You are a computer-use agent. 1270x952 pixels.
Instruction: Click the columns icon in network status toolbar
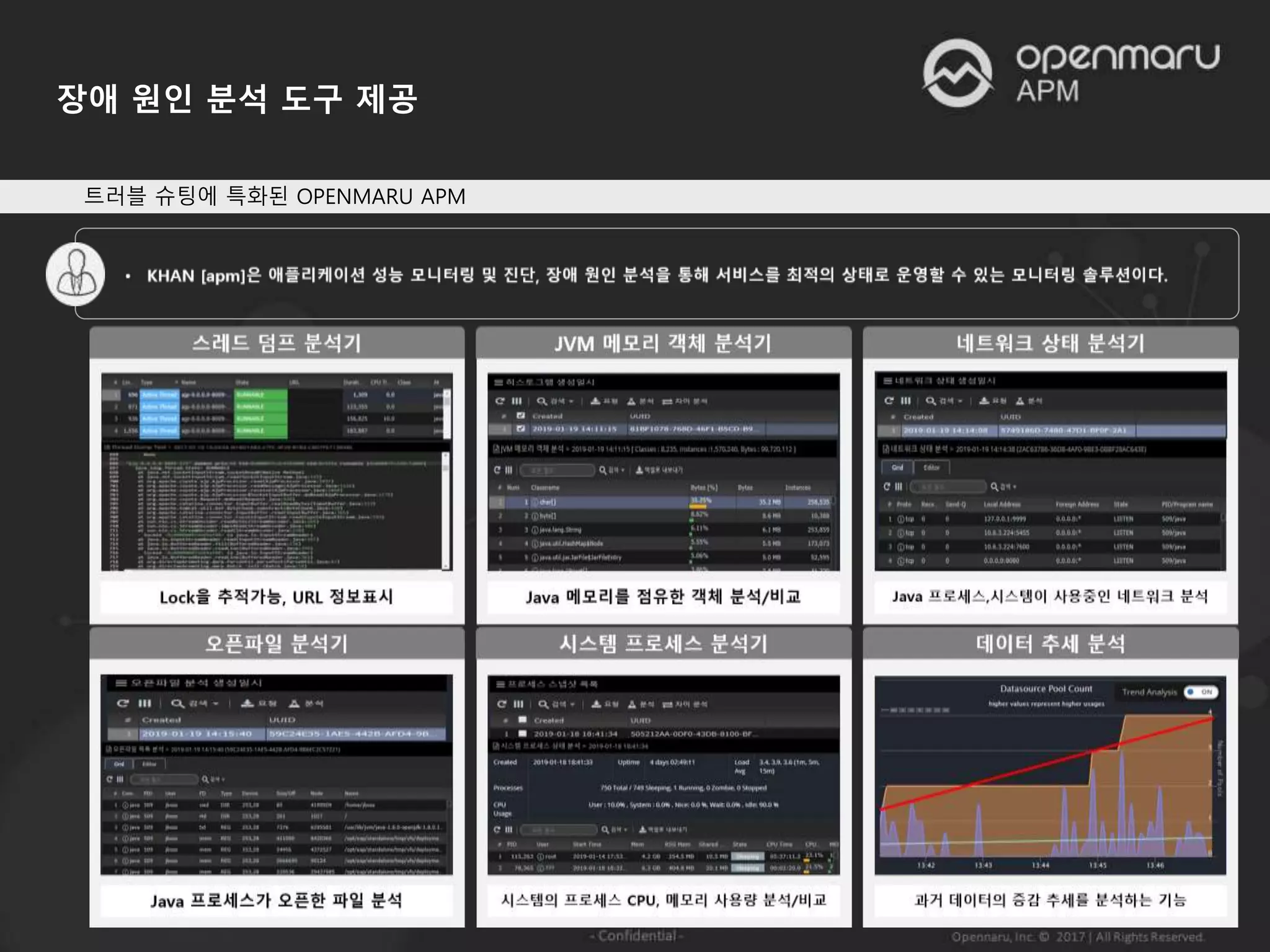[905, 400]
